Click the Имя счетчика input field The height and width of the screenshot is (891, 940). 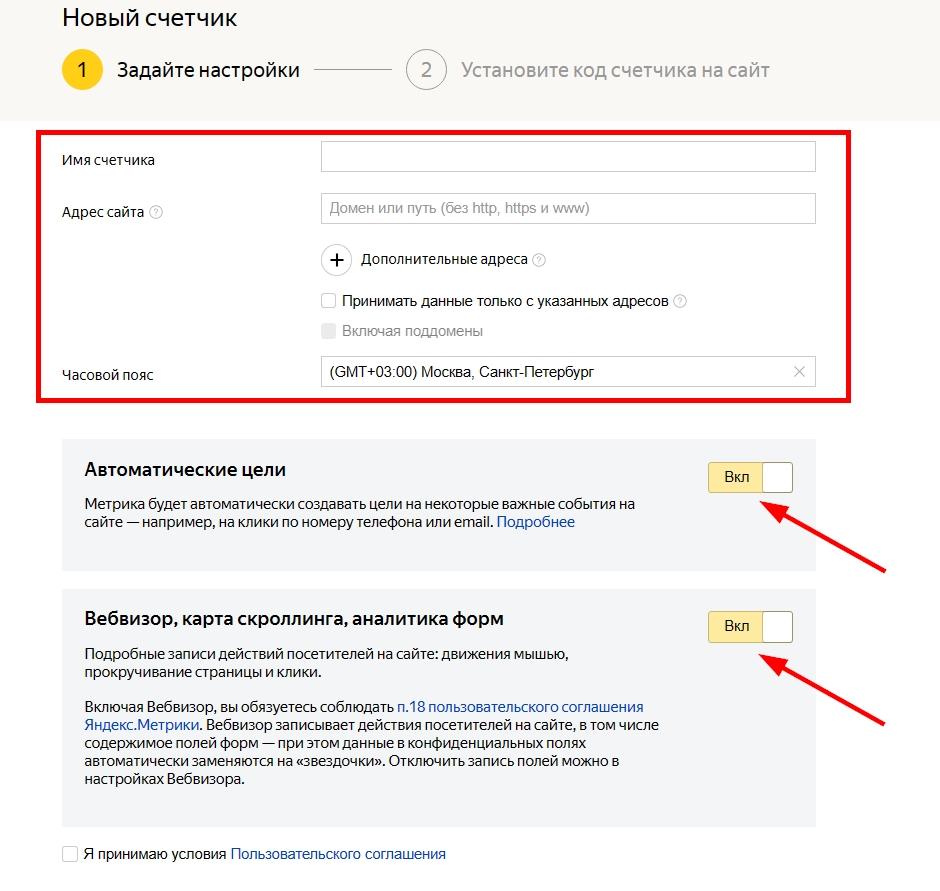pyautogui.click(x=568, y=157)
